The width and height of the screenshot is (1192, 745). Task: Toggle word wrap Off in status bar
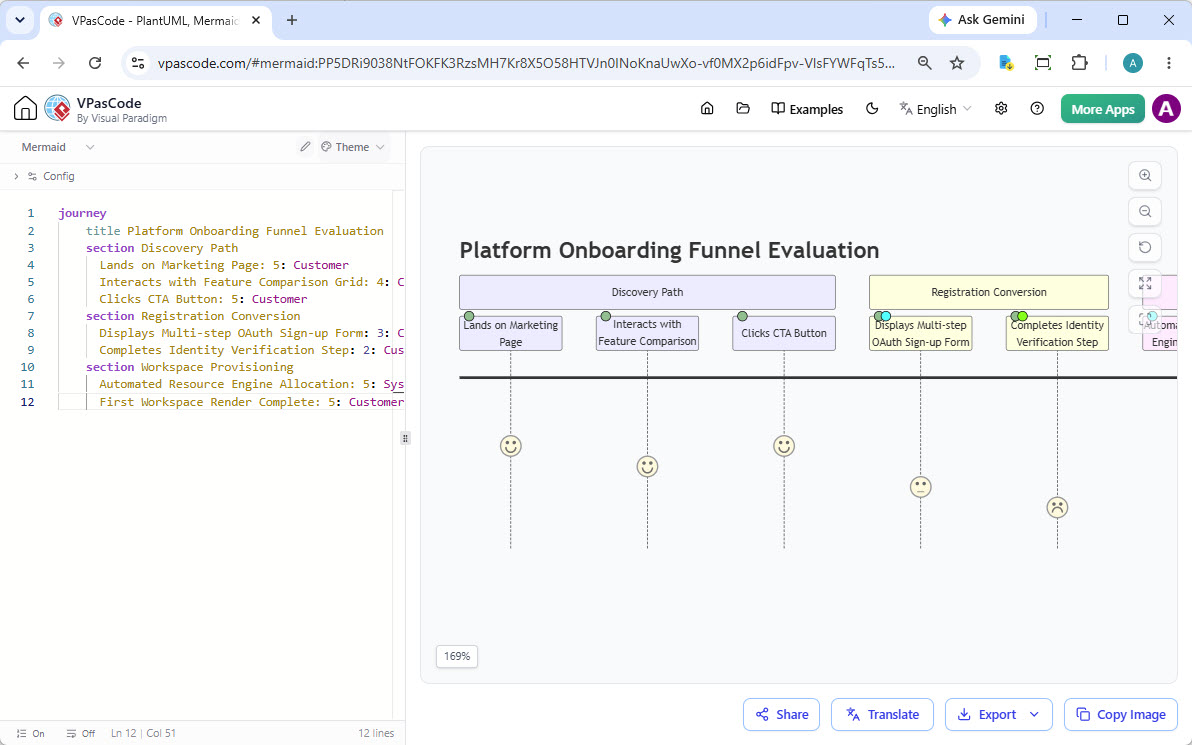tap(81, 734)
